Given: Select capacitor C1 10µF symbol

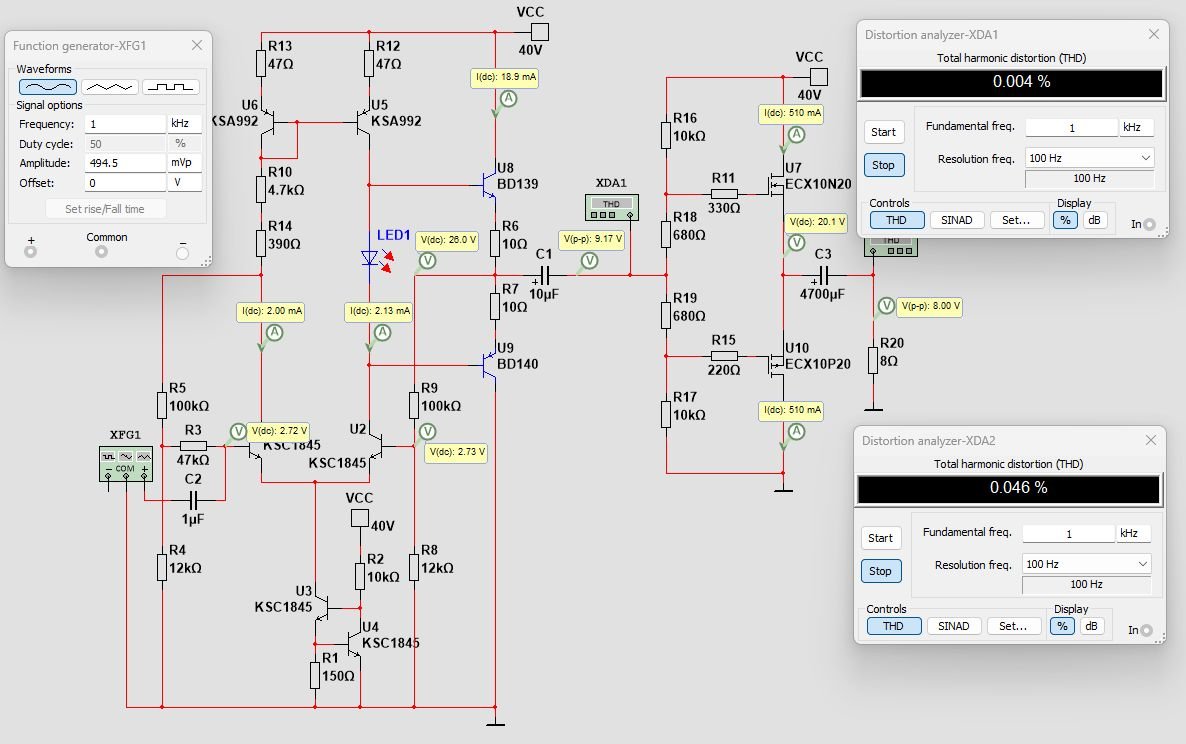Looking at the screenshot, I should 544,275.
